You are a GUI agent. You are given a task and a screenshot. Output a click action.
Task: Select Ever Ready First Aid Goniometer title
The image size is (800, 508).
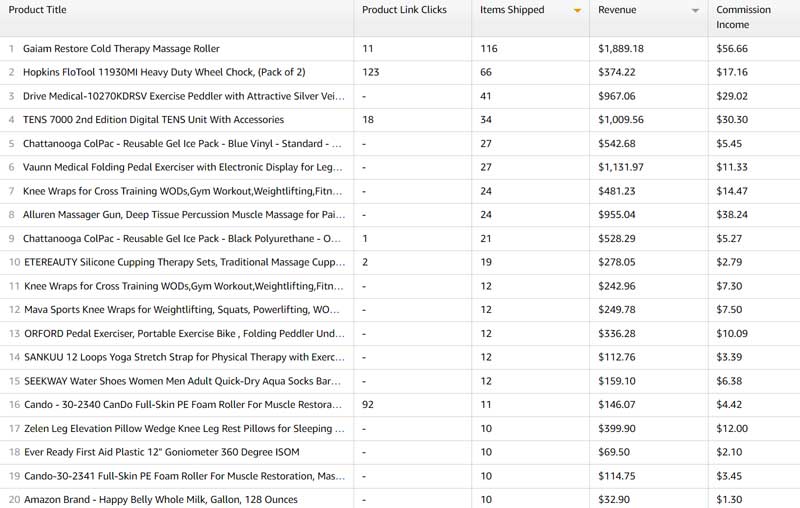(x=162, y=451)
